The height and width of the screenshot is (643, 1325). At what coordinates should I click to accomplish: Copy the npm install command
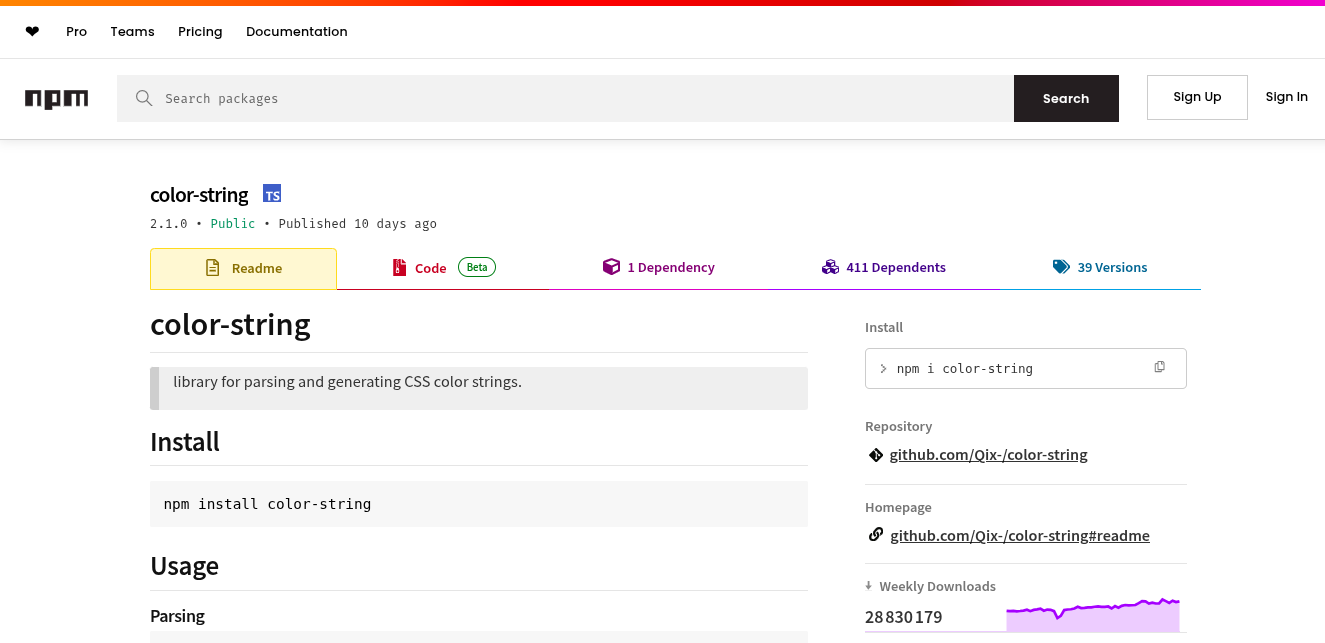1159,367
